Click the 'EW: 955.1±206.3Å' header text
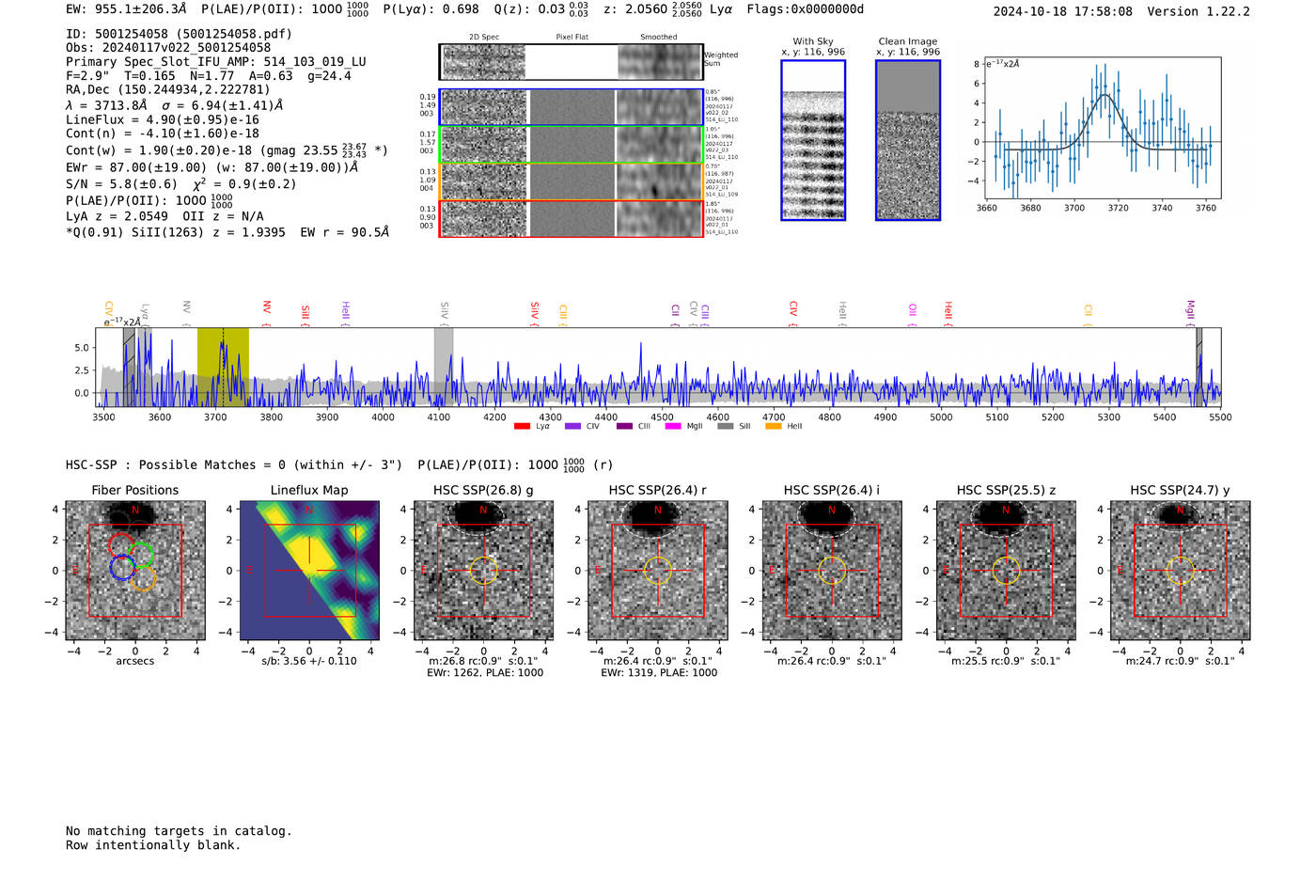Screen dimensions: 1316x896 [x=126, y=9]
